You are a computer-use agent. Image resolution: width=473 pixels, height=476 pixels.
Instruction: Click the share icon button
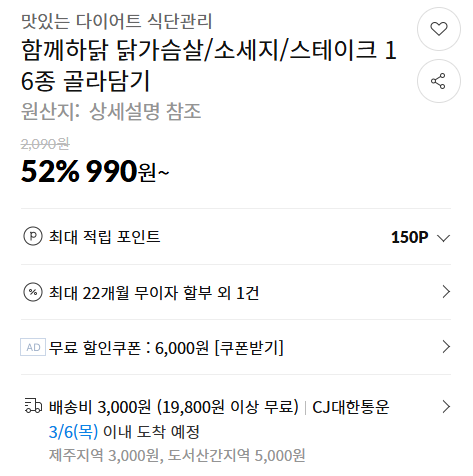coord(439,81)
